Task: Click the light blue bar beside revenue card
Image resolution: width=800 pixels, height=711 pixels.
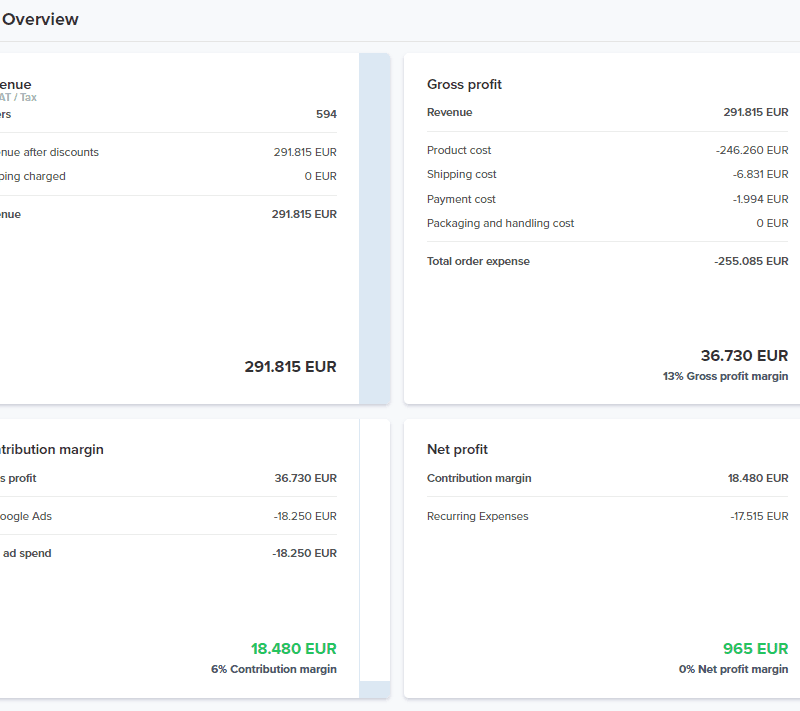Action: tap(374, 228)
